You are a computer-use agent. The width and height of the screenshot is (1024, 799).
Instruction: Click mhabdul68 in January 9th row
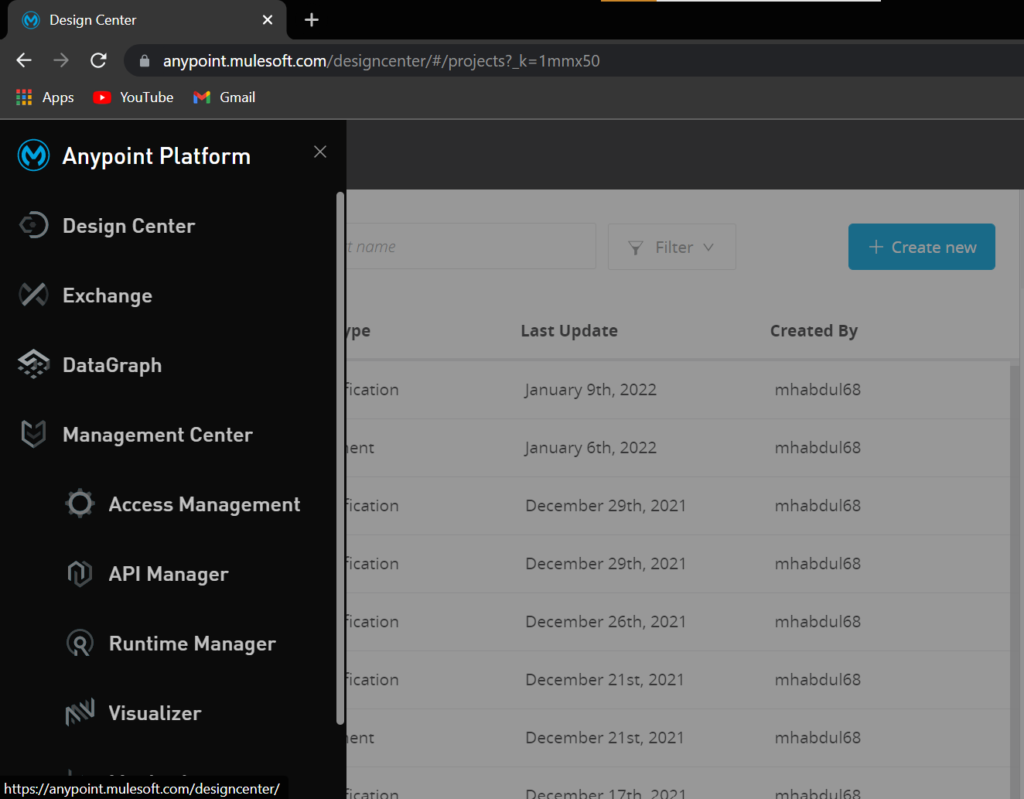[818, 389]
